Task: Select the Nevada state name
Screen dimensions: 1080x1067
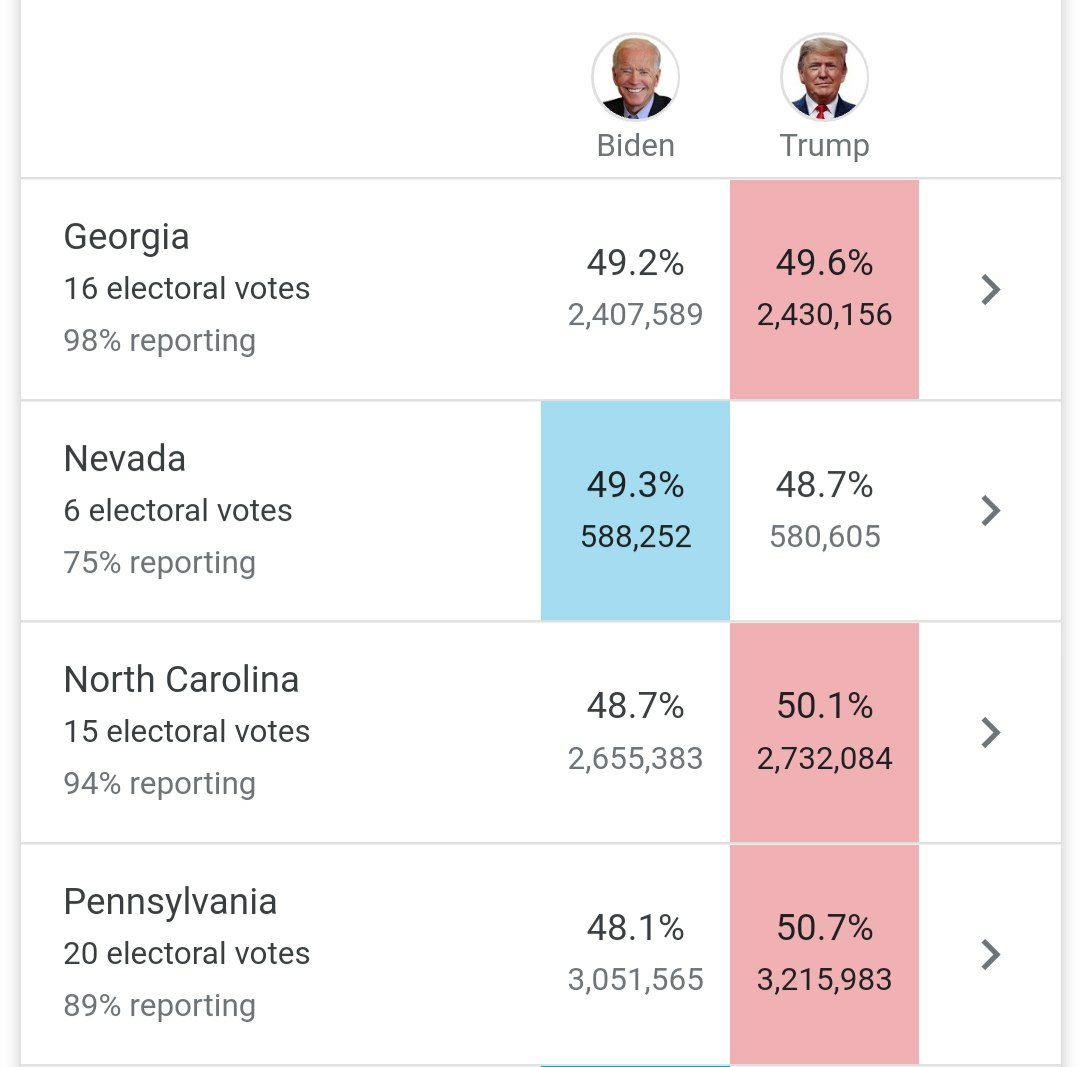Action: (x=124, y=459)
